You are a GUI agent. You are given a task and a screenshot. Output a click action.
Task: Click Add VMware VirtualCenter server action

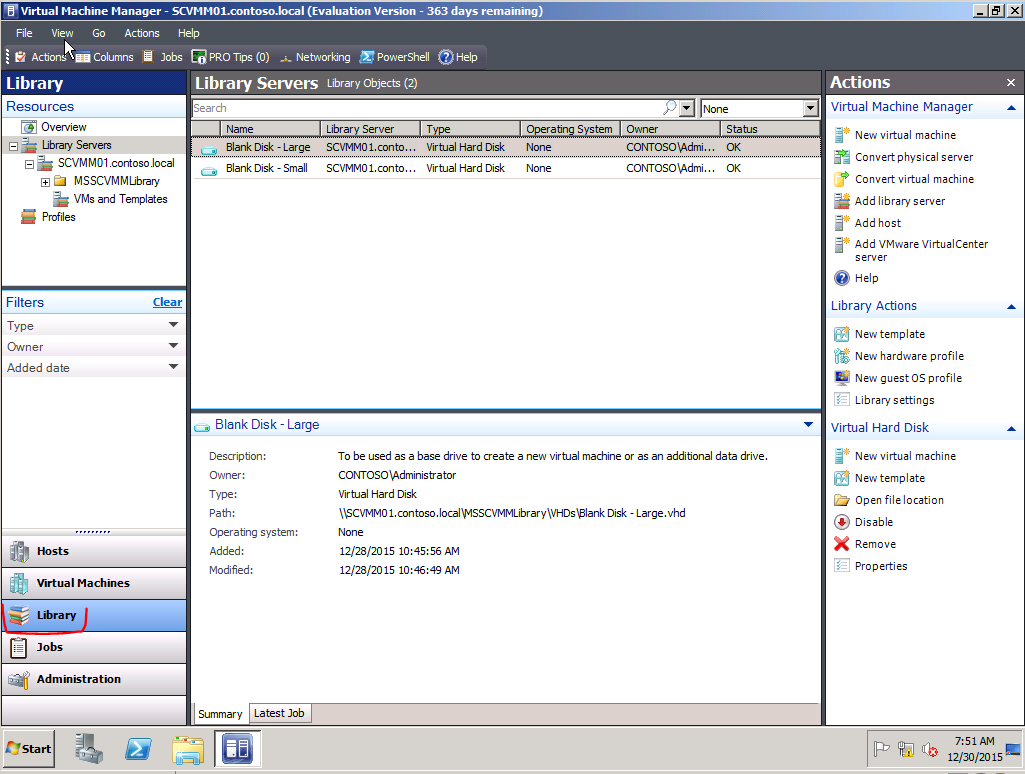click(x=911, y=250)
